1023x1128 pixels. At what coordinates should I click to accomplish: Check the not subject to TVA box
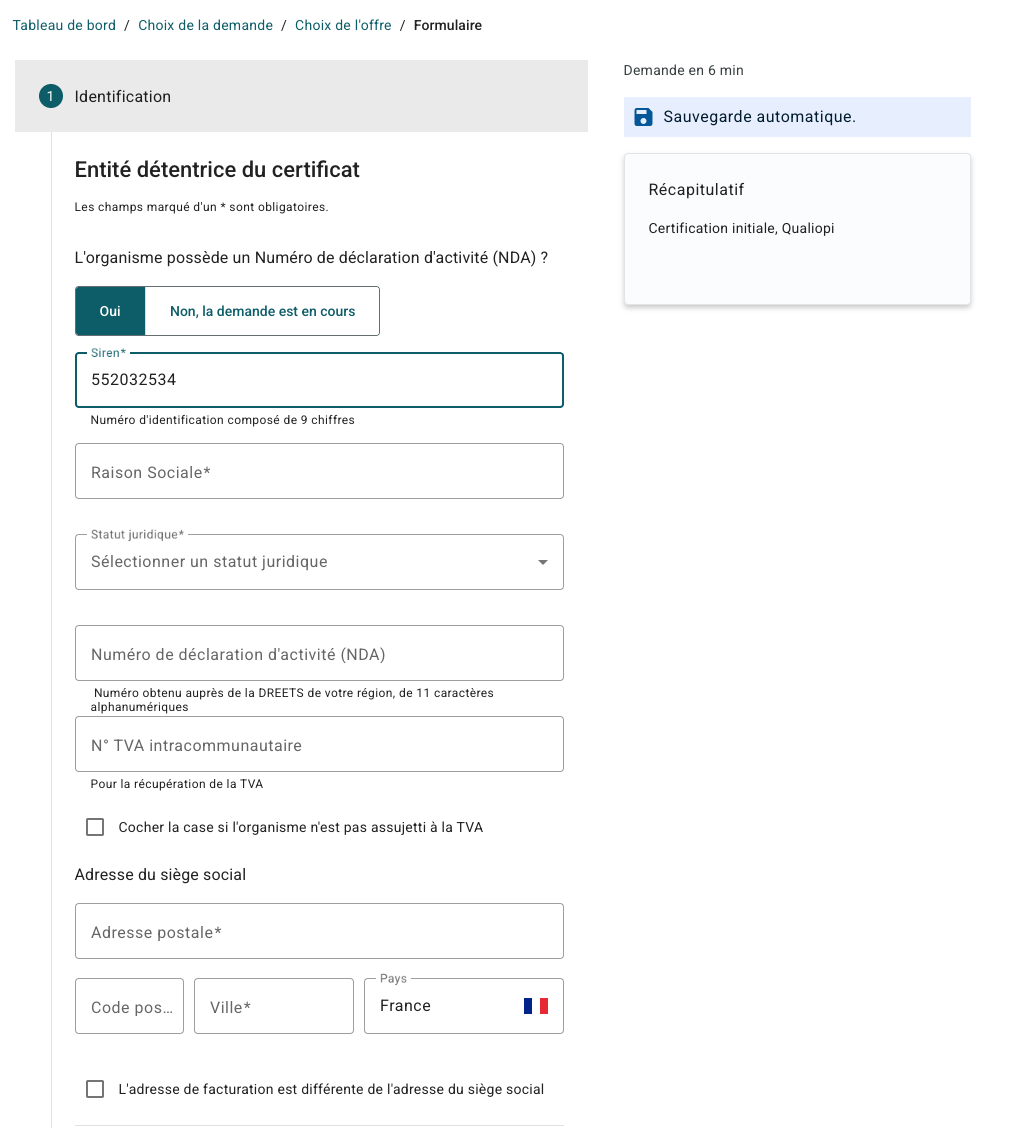[95, 827]
